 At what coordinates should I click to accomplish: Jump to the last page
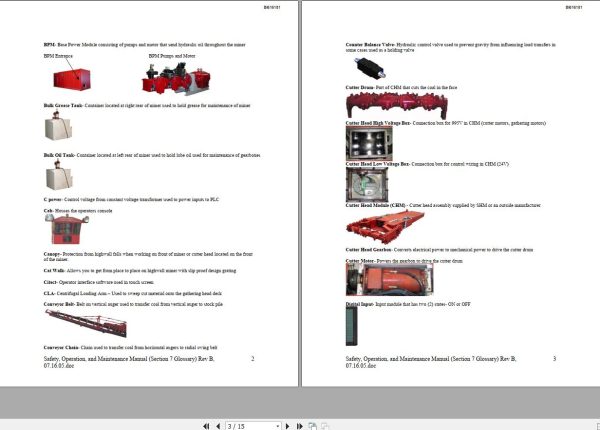point(300,426)
